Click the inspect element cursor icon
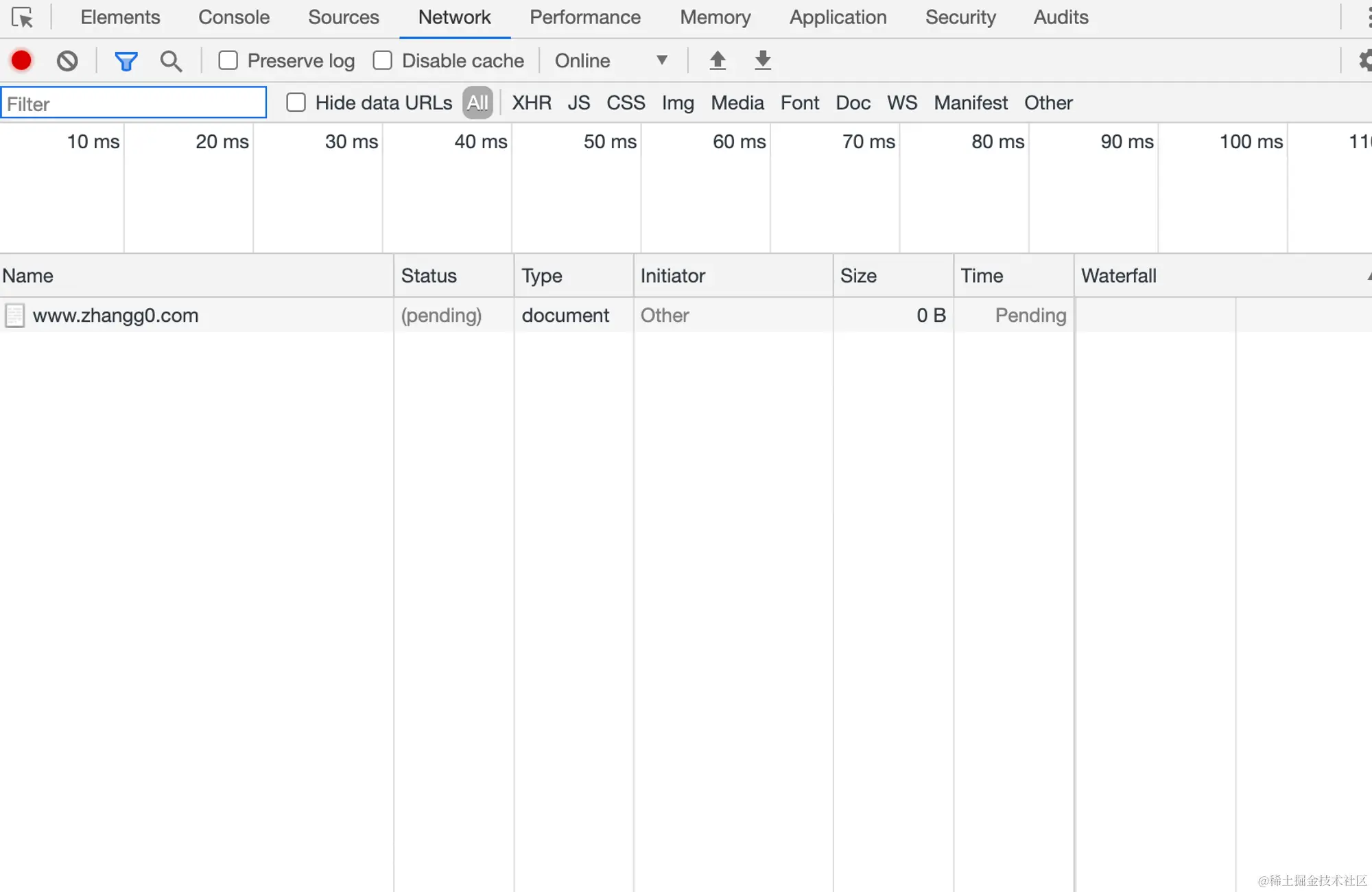 (22, 17)
